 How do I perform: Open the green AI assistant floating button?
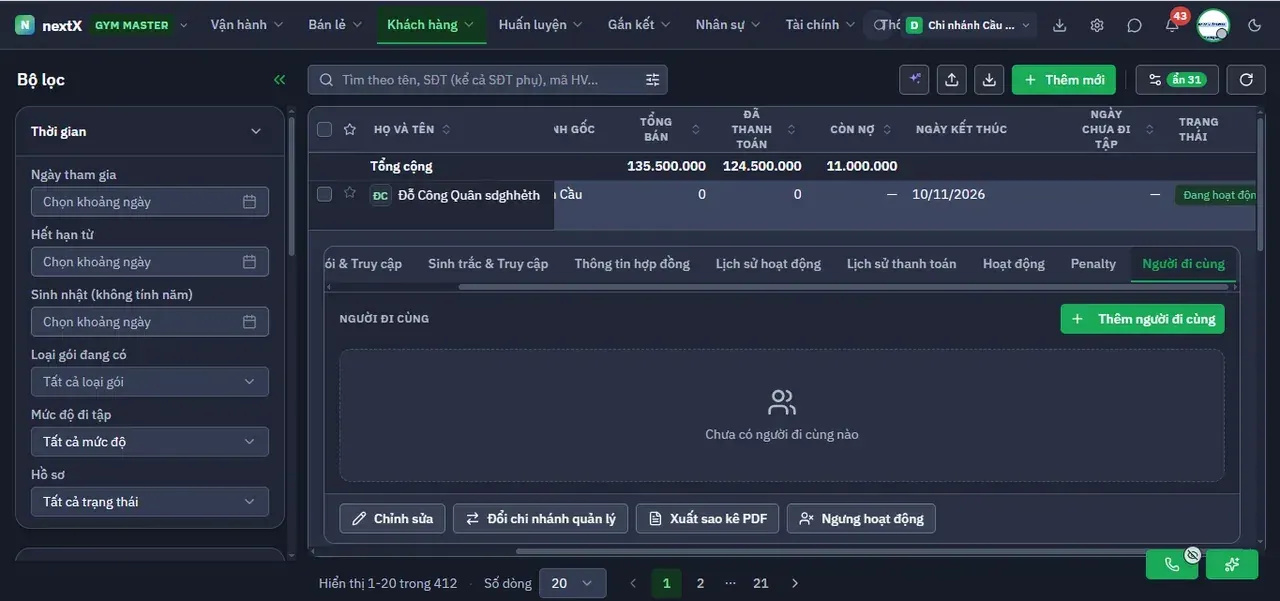pos(1232,564)
